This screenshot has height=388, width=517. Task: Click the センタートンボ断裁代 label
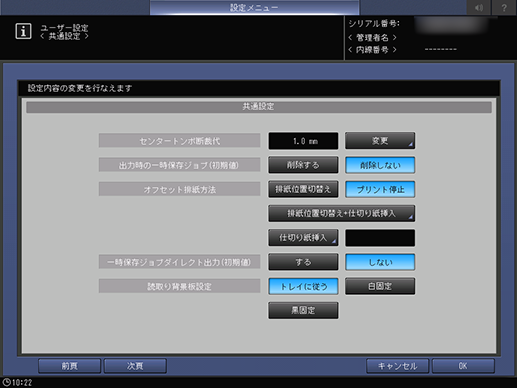tap(179, 141)
